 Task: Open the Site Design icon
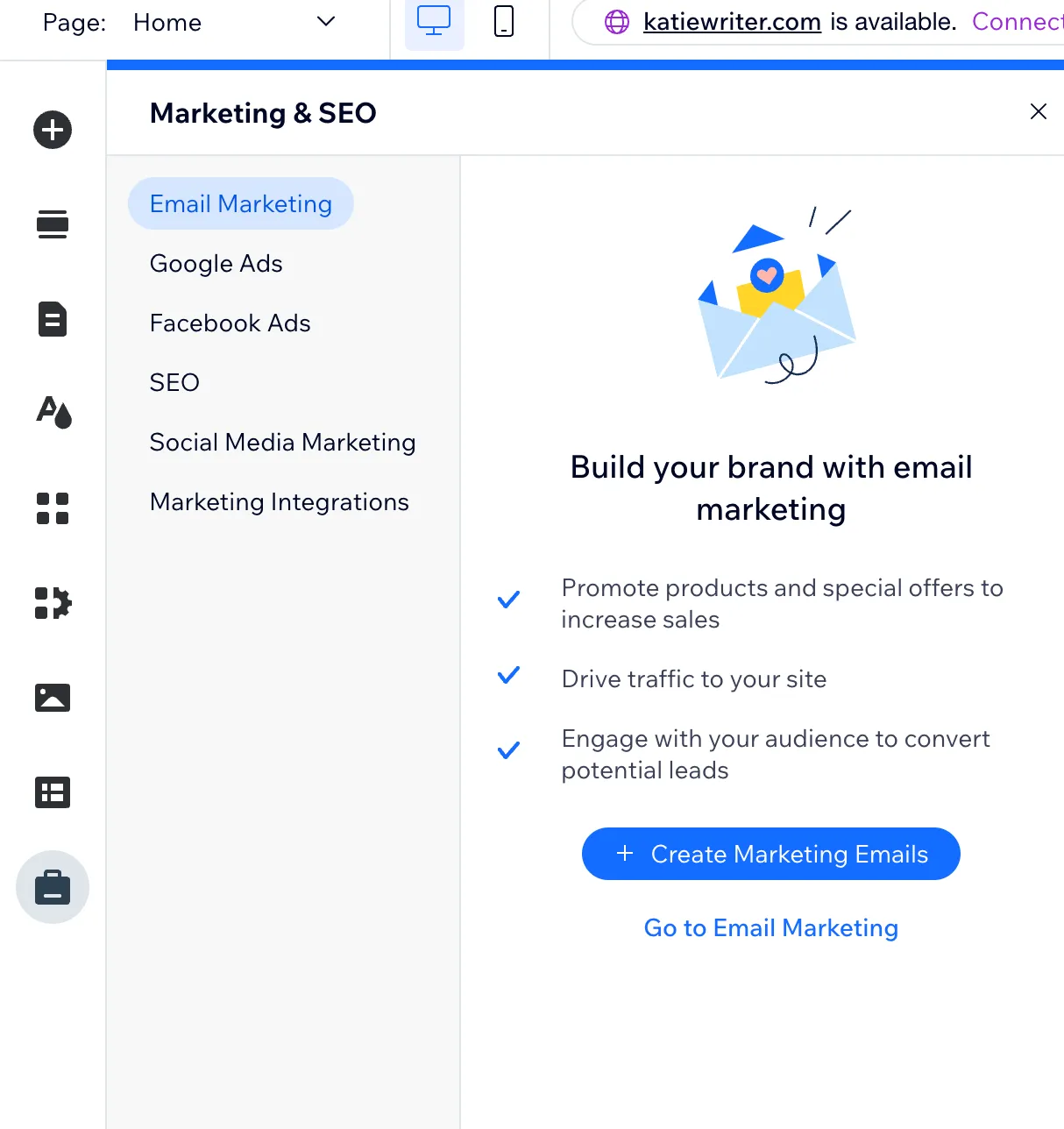pos(53,412)
